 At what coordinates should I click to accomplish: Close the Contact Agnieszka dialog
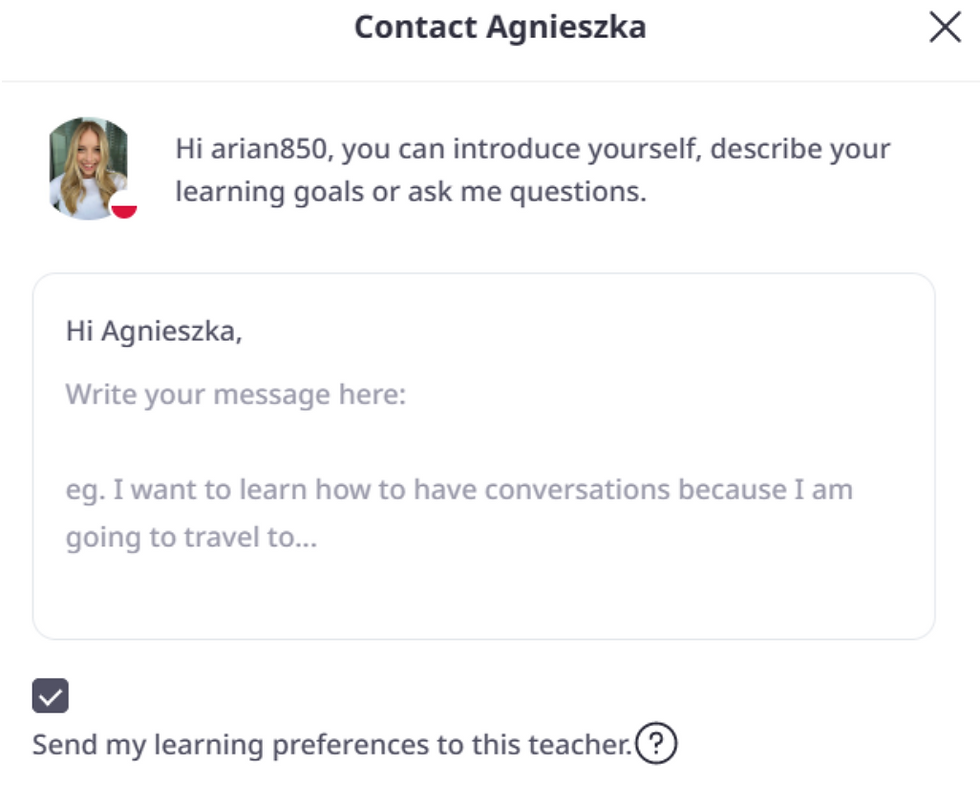click(x=944, y=27)
